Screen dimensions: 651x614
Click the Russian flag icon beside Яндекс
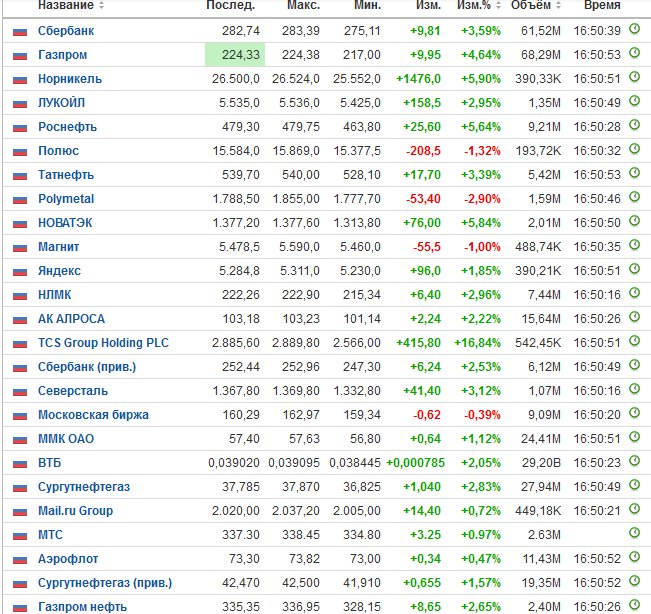(x=20, y=272)
